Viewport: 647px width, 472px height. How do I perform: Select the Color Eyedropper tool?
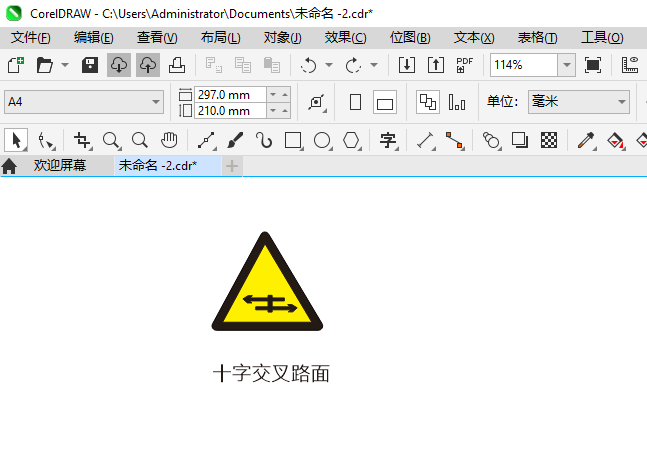click(586, 141)
